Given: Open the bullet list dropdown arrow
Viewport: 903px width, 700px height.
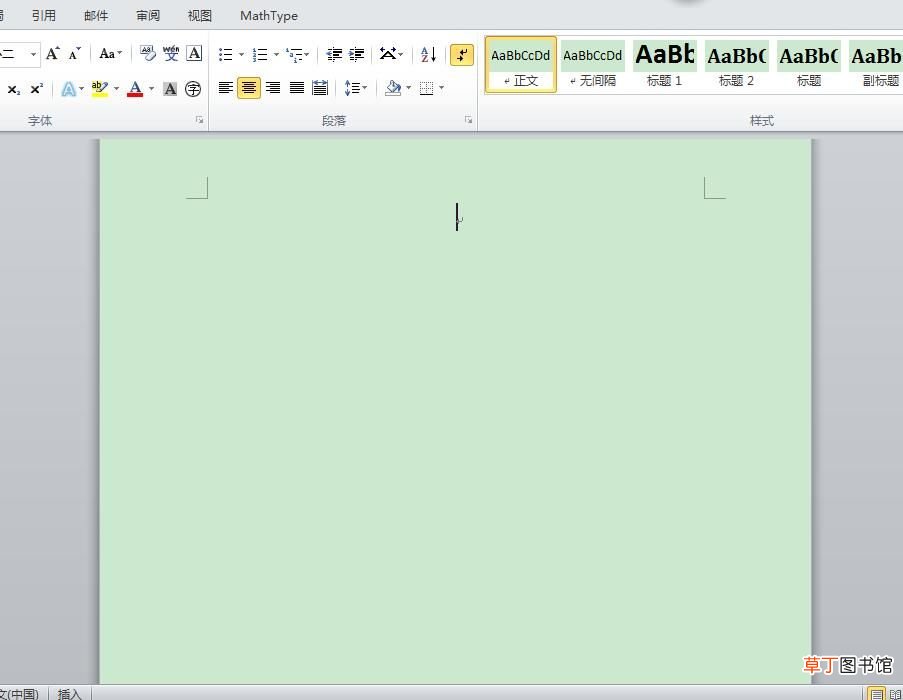Looking at the screenshot, I should [241, 55].
